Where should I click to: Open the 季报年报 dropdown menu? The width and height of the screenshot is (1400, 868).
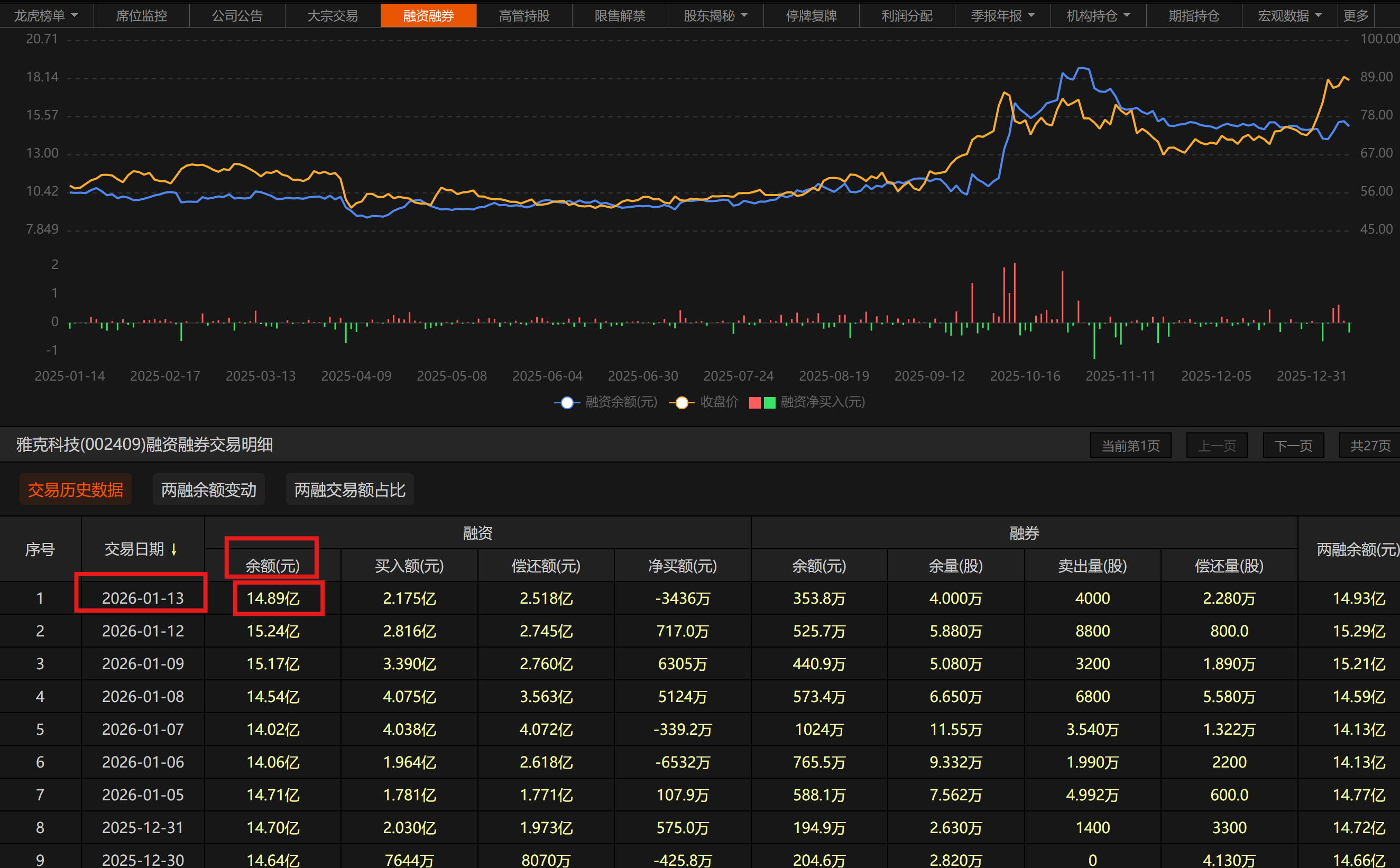(x=1031, y=15)
